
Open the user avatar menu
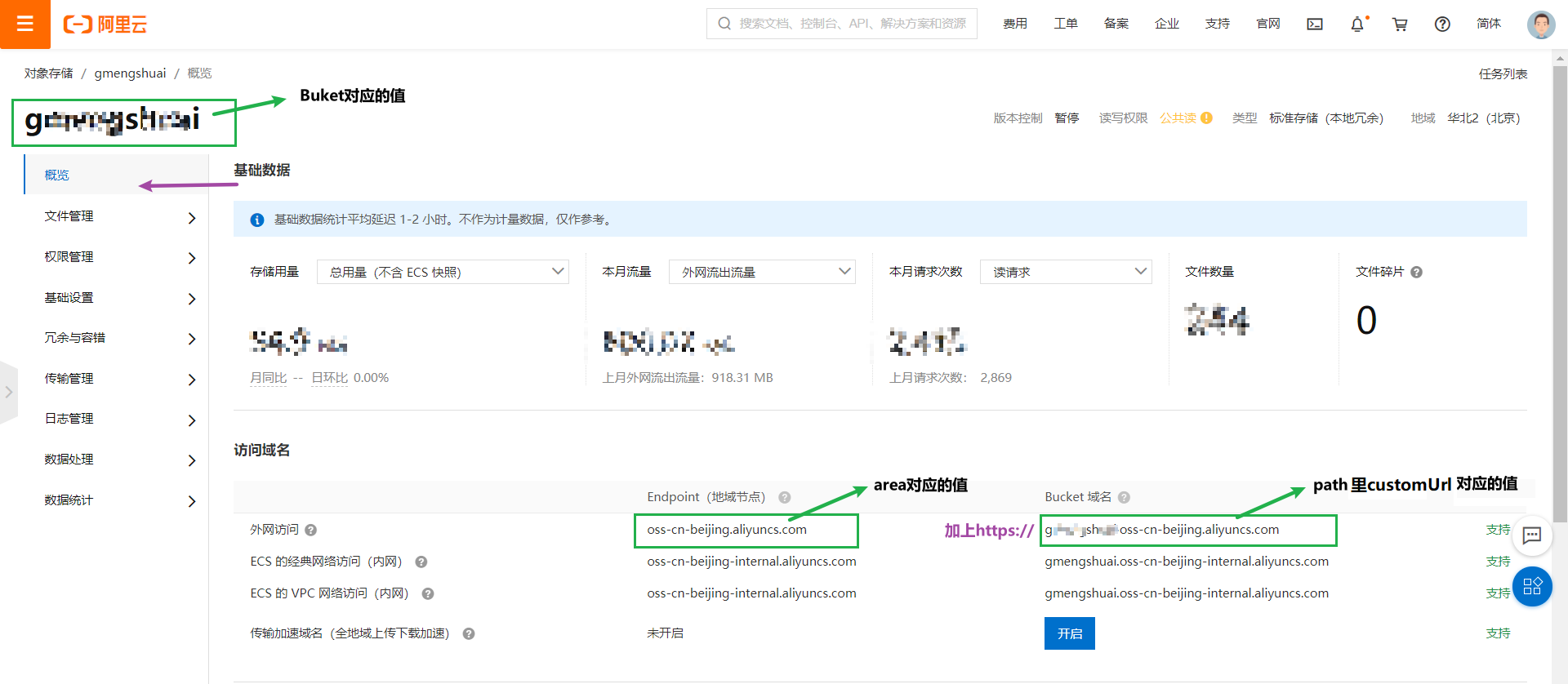coord(1541,24)
